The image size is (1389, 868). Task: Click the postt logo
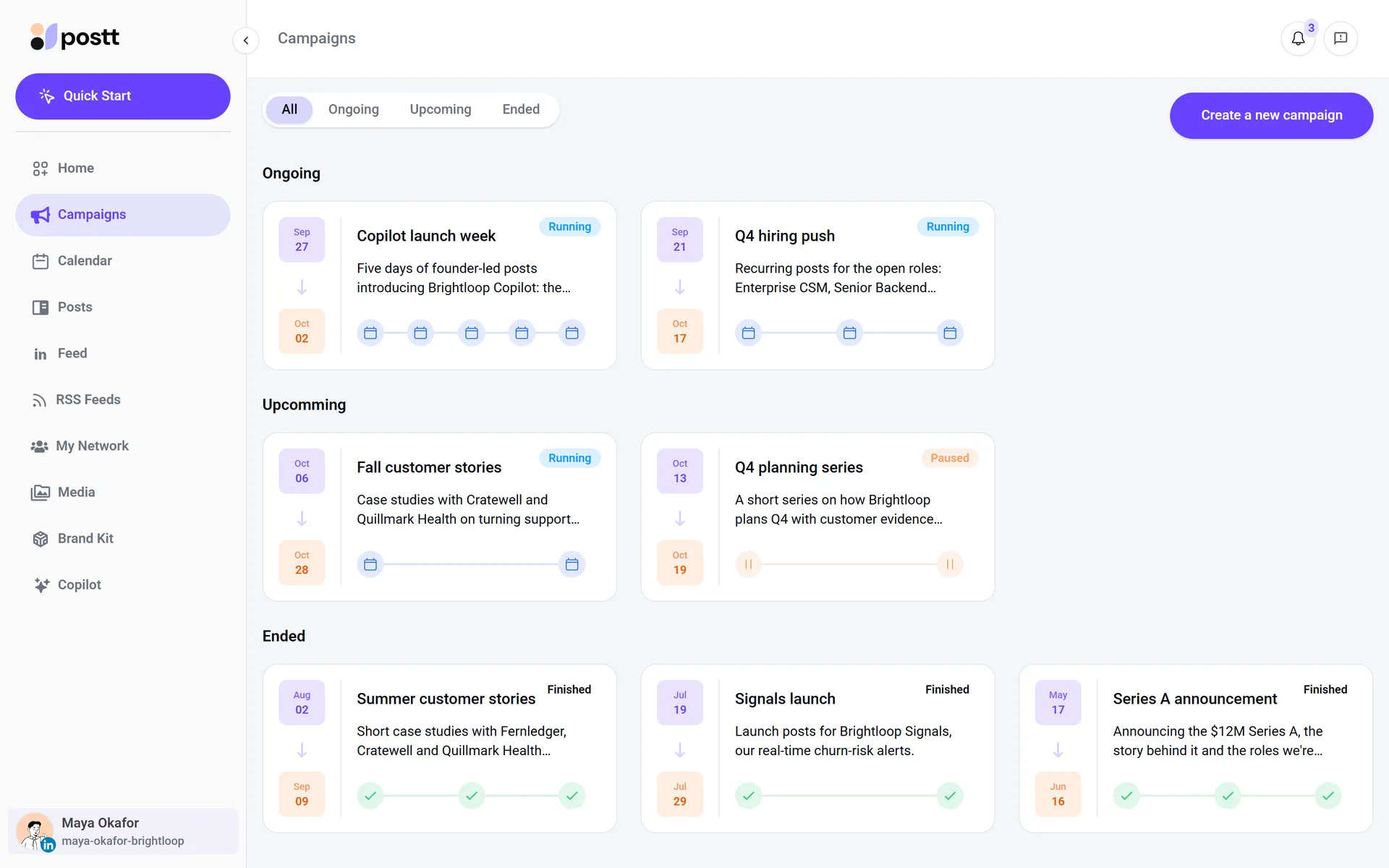click(75, 37)
